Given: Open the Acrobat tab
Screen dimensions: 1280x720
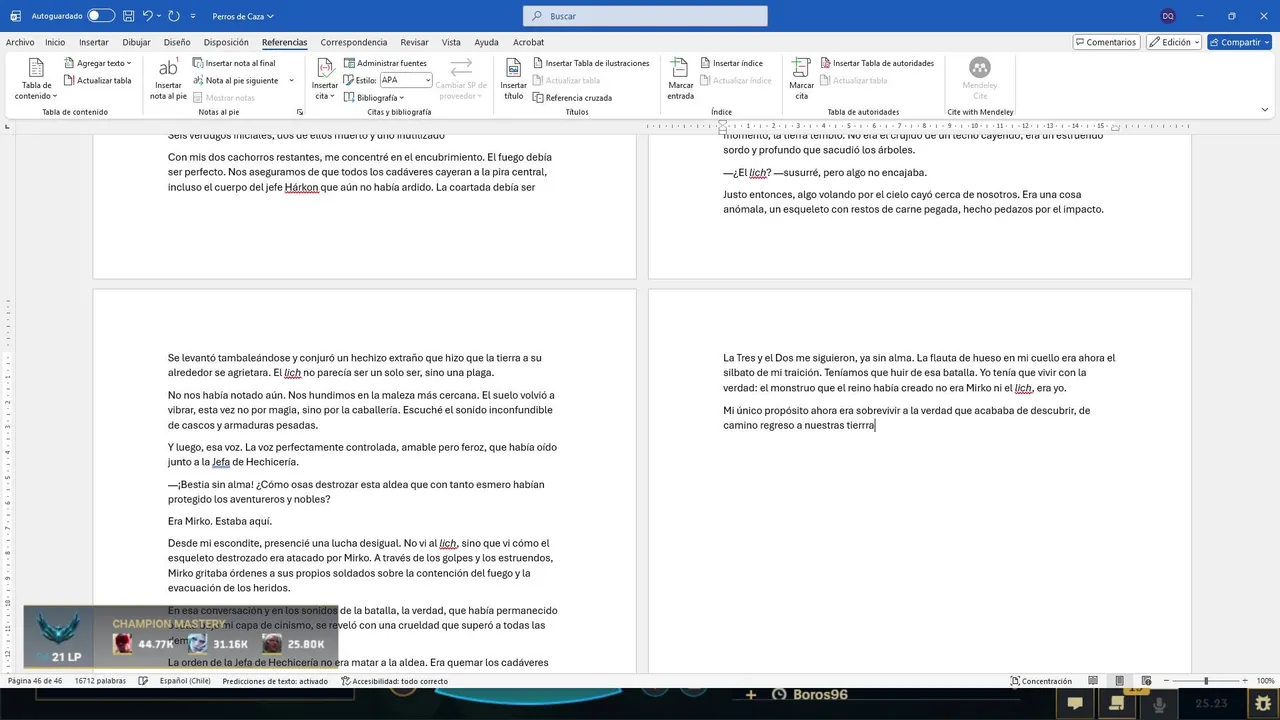Looking at the screenshot, I should [529, 42].
